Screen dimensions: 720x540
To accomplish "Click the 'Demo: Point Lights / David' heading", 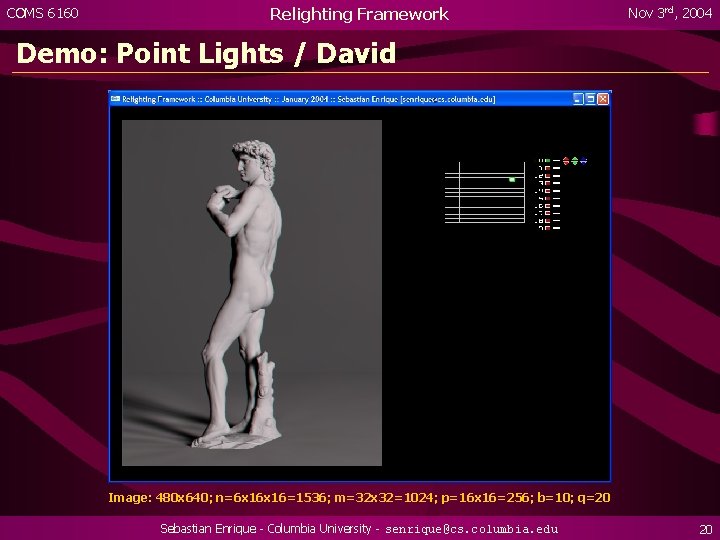I will coord(206,53).
